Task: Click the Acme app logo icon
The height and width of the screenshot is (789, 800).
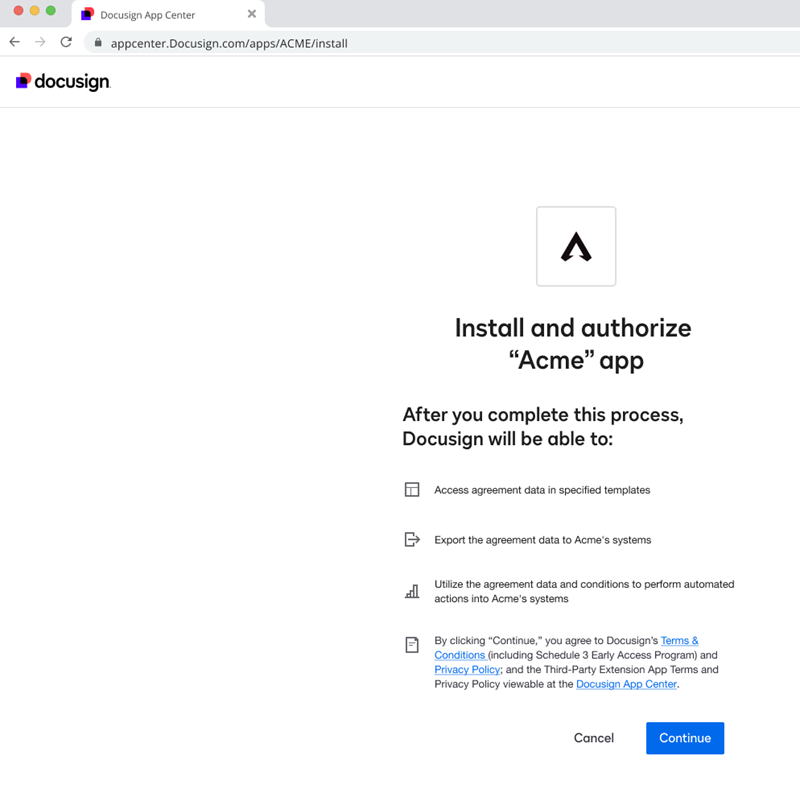Action: [x=576, y=246]
